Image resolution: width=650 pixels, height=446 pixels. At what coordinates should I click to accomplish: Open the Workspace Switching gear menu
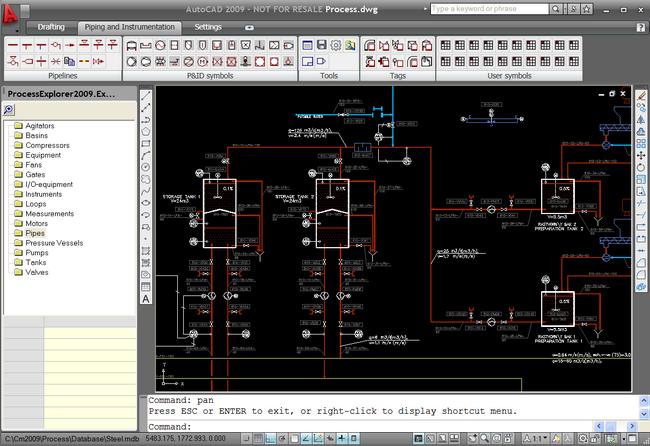(x=583, y=438)
